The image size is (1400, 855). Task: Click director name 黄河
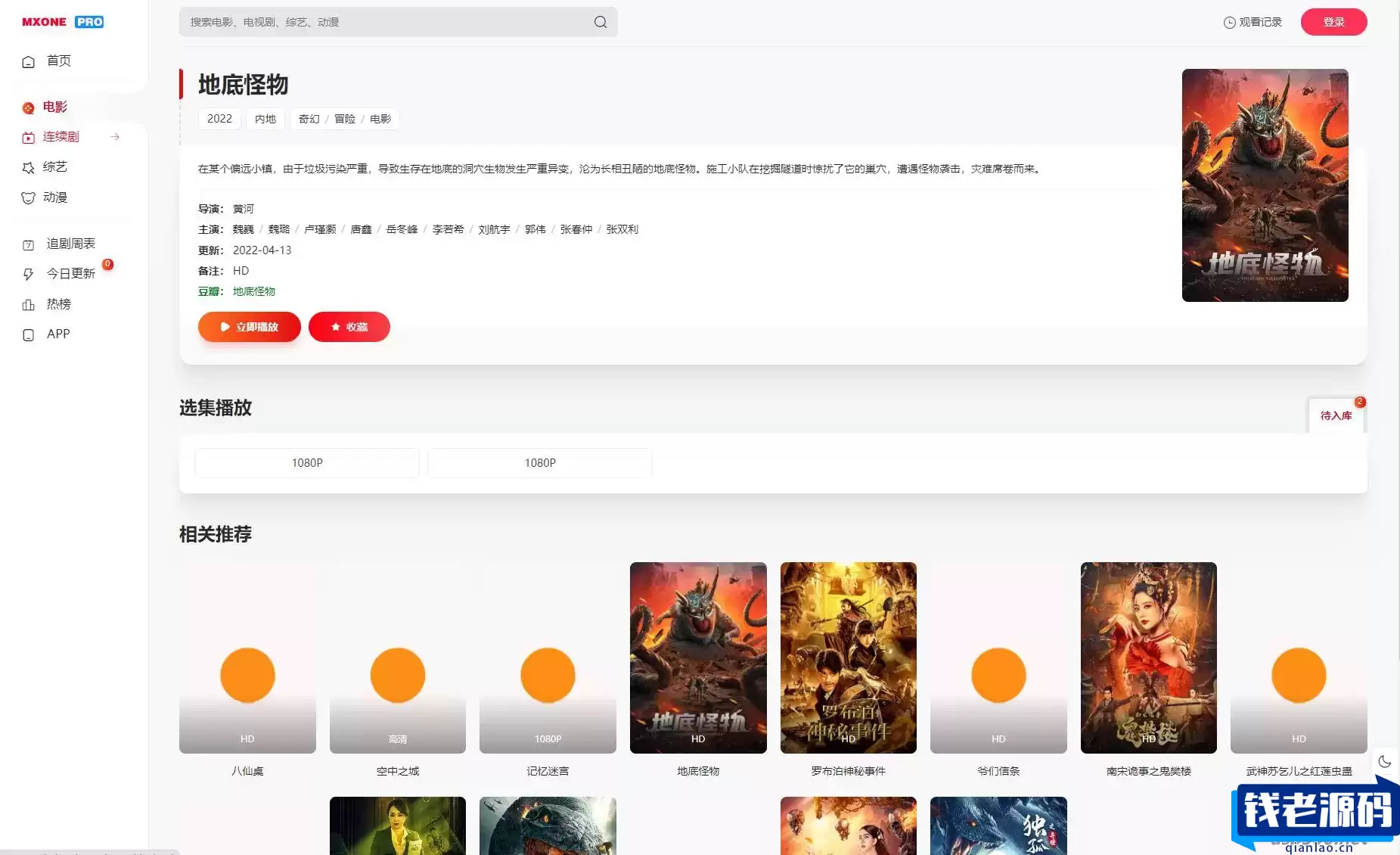click(x=244, y=209)
